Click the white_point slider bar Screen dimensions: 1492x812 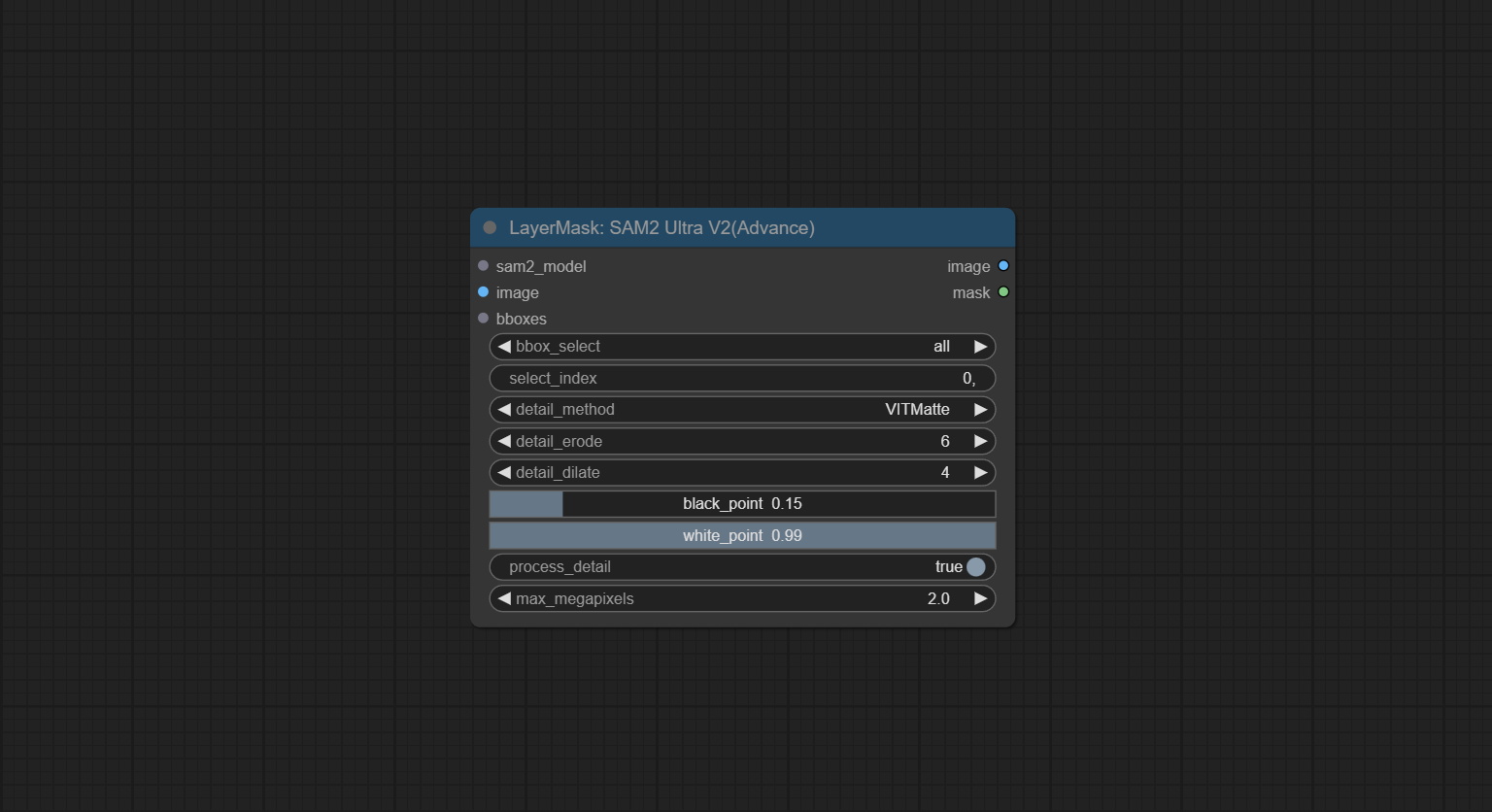(742, 536)
